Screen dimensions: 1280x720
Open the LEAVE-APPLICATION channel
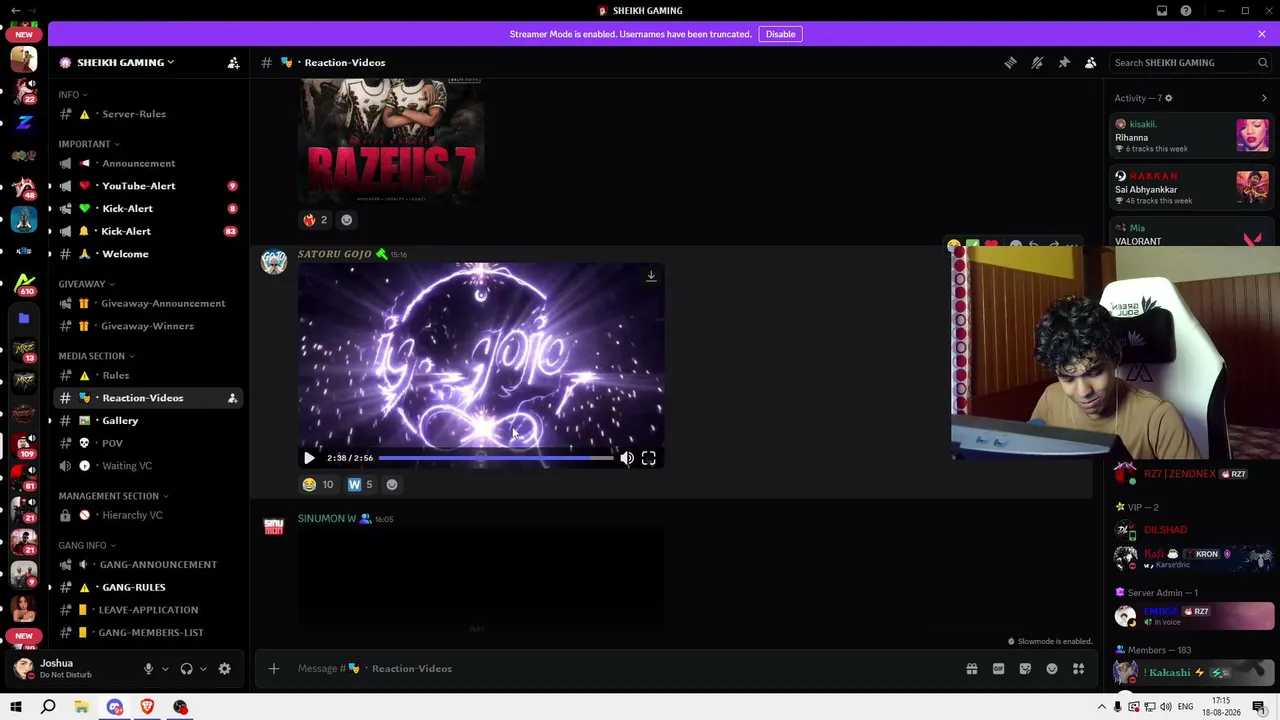click(148, 610)
